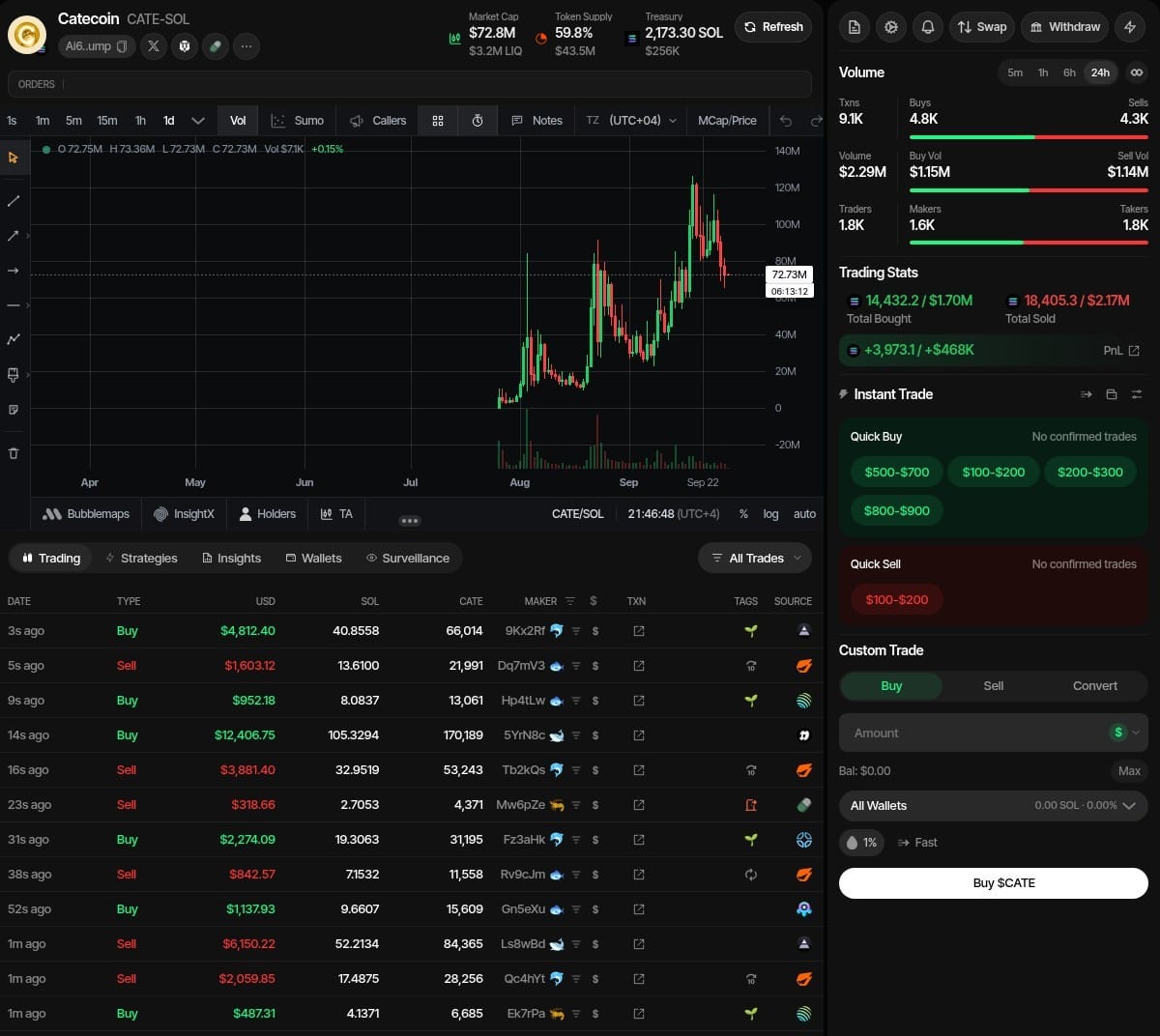The width and height of the screenshot is (1160, 1036).
Task: Open the 1% slippage setting
Action: click(x=861, y=843)
